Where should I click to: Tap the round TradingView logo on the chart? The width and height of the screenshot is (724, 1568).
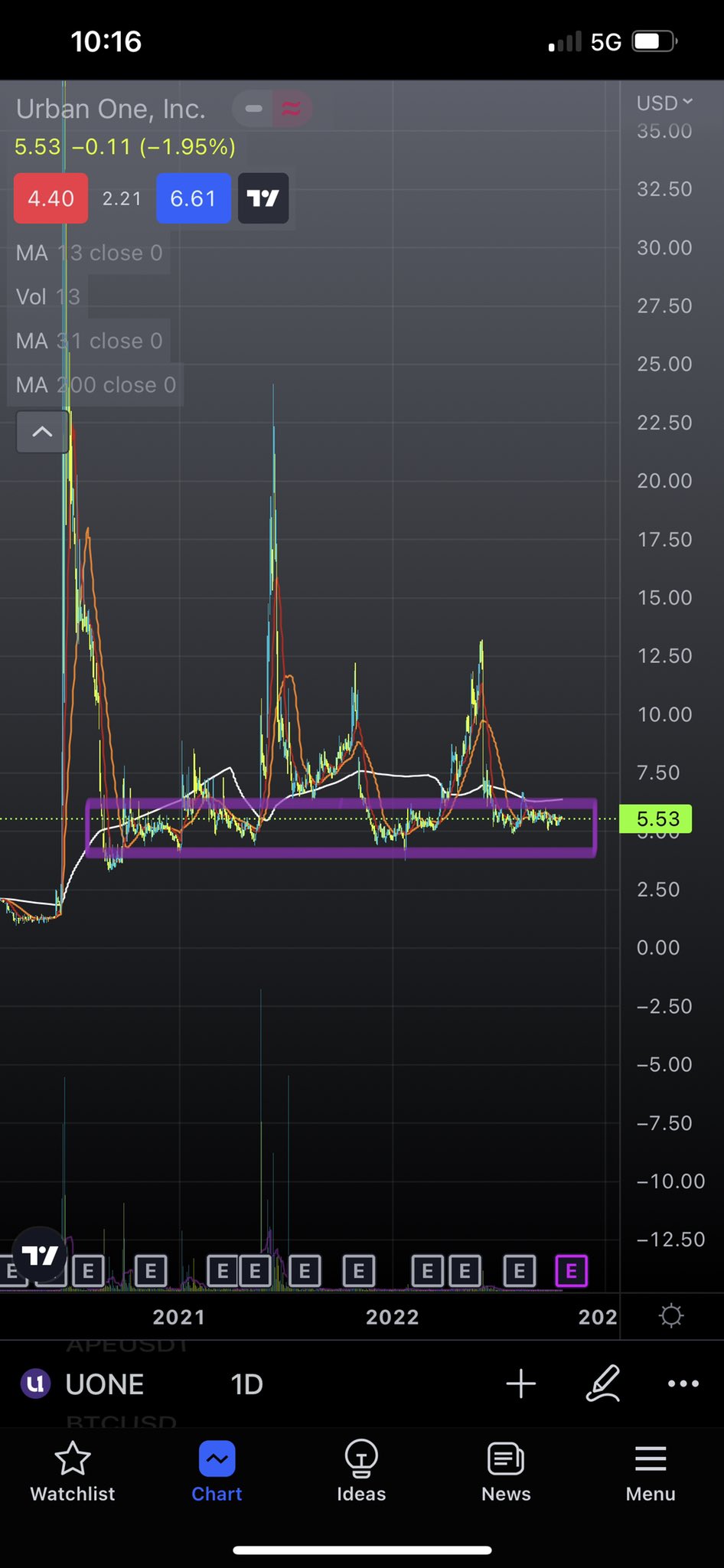[x=40, y=1256]
